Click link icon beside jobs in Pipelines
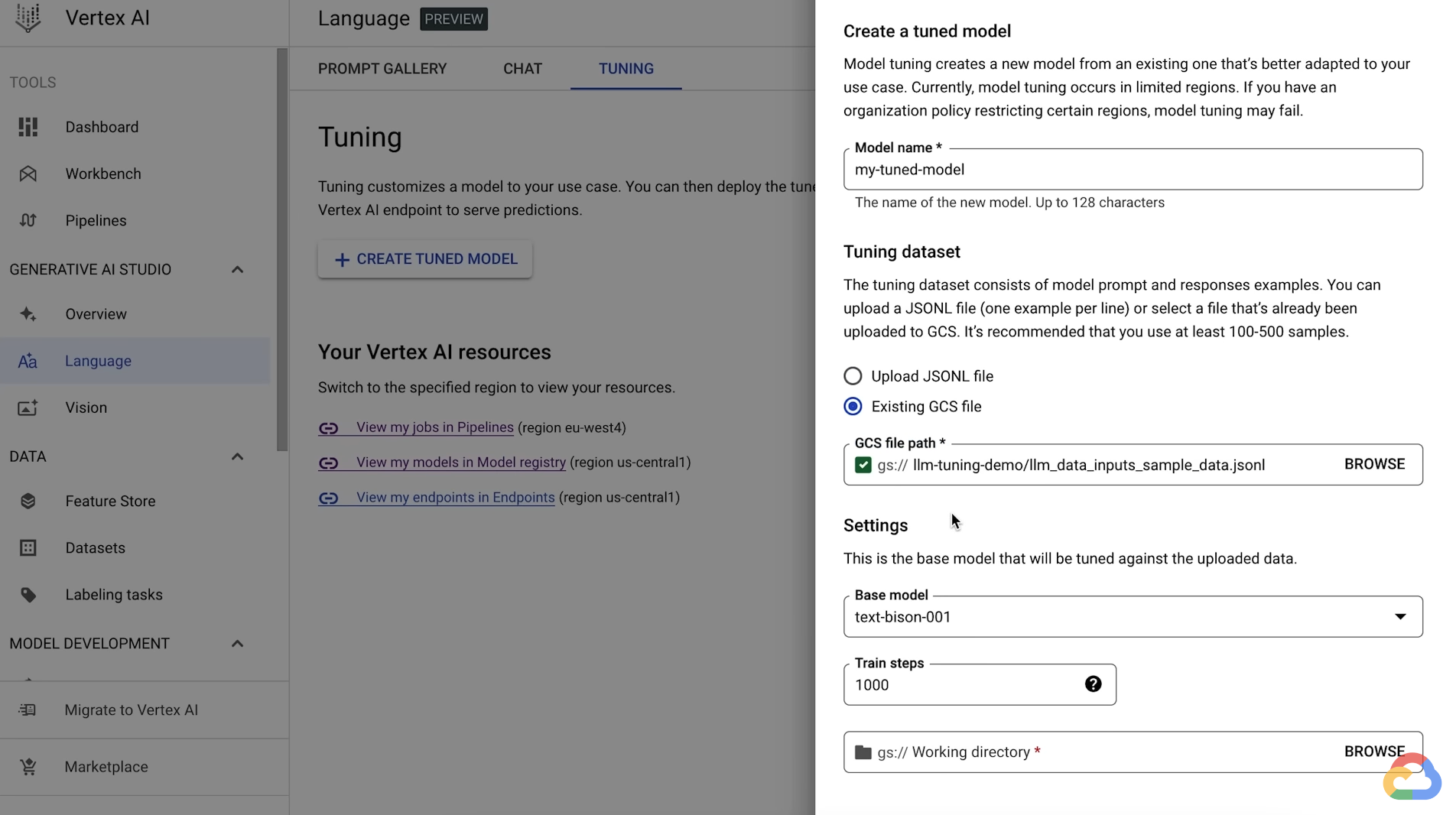The width and height of the screenshot is (1456, 815). pyautogui.click(x=329, y=428)
